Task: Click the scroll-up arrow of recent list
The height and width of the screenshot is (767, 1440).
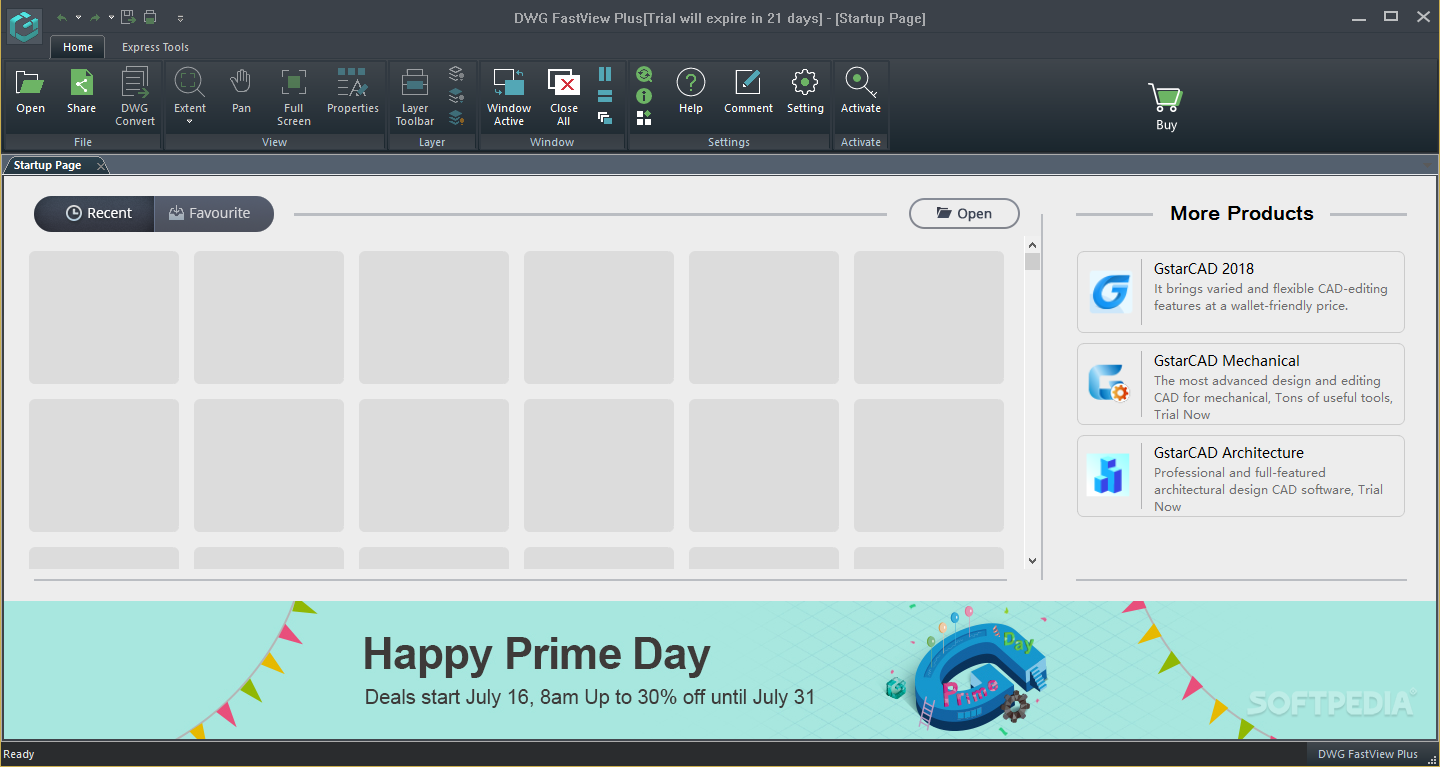Action: (x=1033, y=244)
